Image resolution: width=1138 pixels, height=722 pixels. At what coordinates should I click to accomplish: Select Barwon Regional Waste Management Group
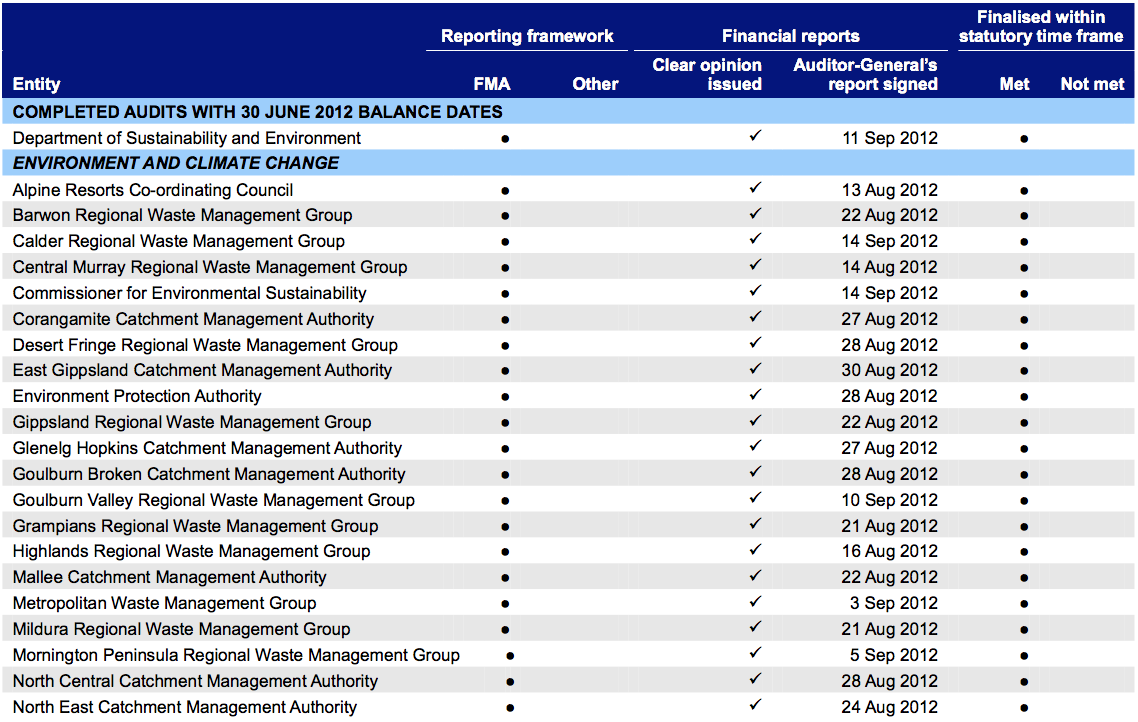coord(182,216)
